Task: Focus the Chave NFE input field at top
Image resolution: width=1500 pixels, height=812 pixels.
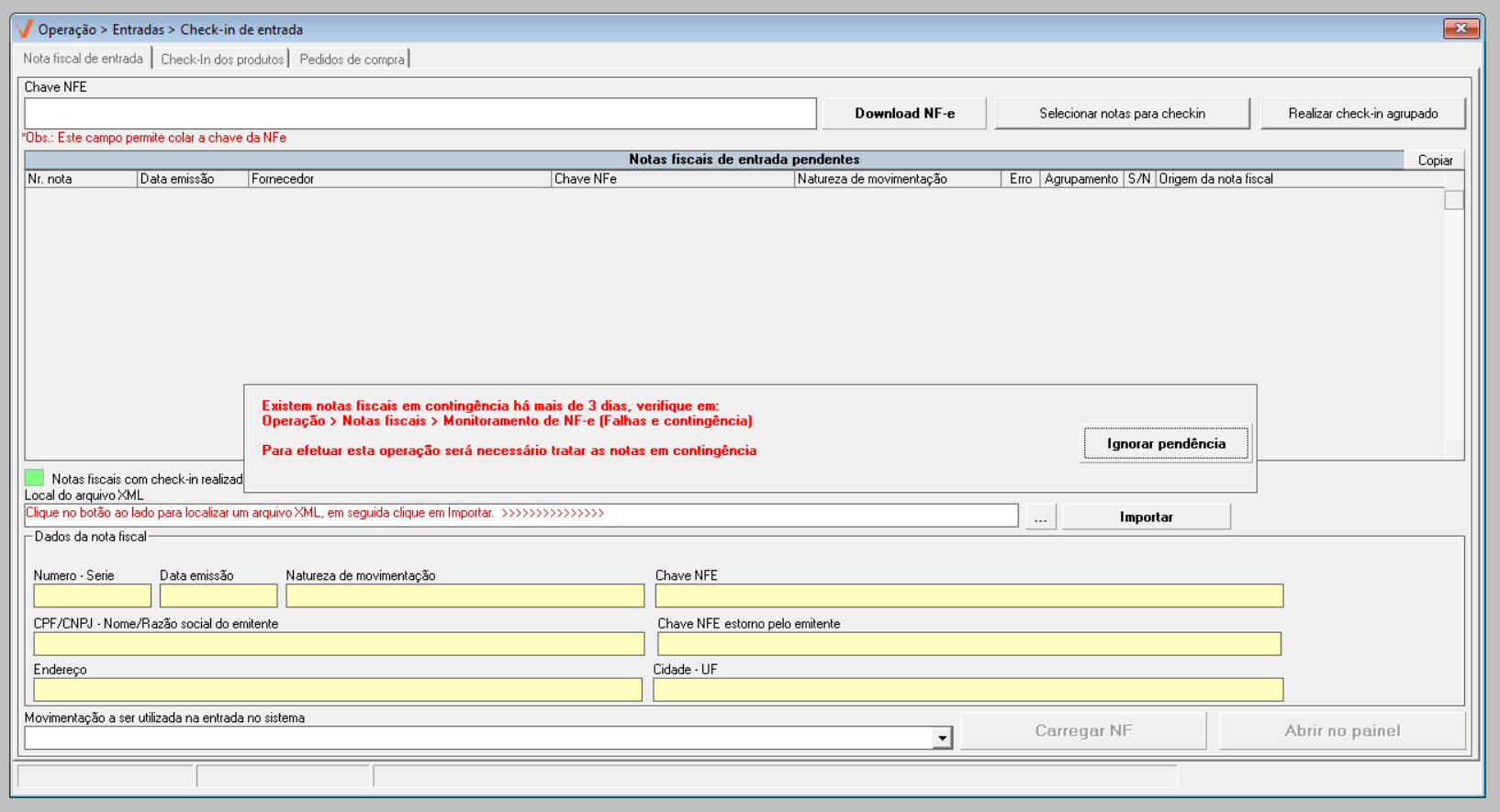Action: click(x=420, y=114)
